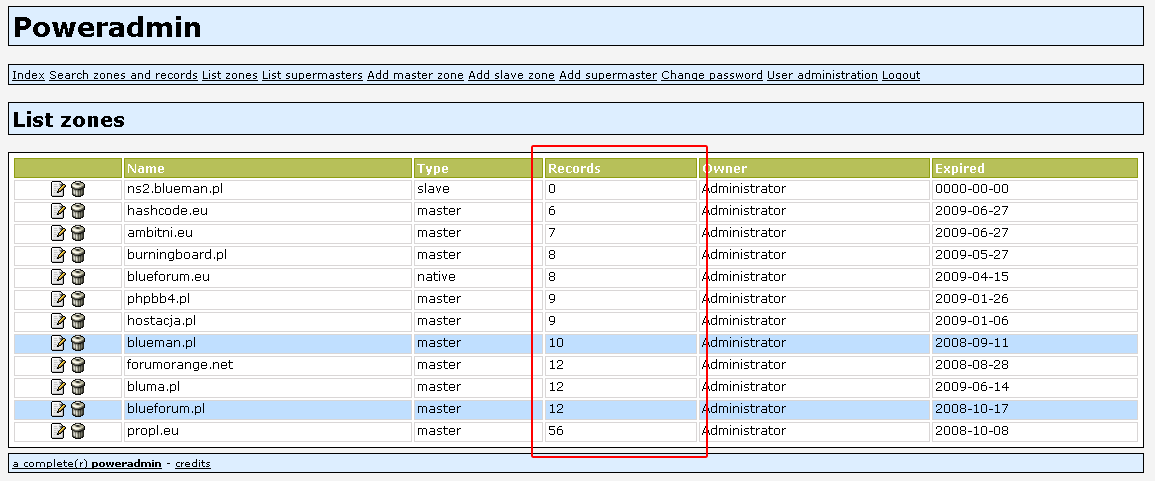
Task: Delete the hashcode.eu zone
Action: click(77, 211)
